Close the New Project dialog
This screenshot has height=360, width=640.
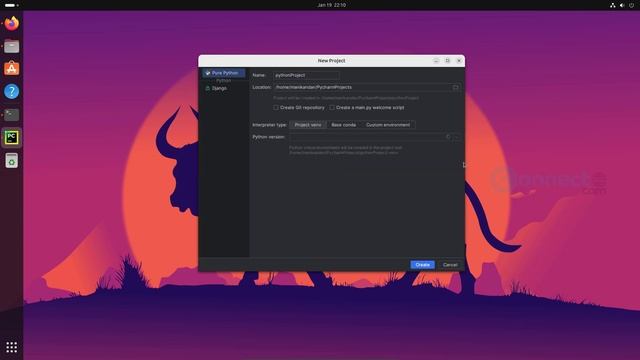pos(459,61)
